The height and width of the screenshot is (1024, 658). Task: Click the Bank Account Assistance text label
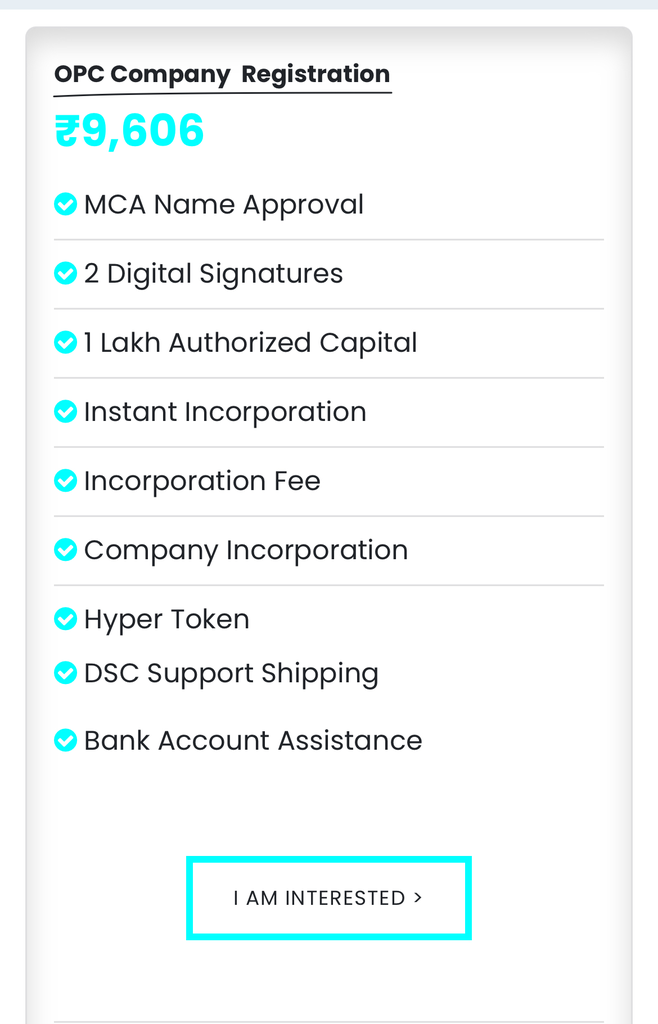[253, 740]
